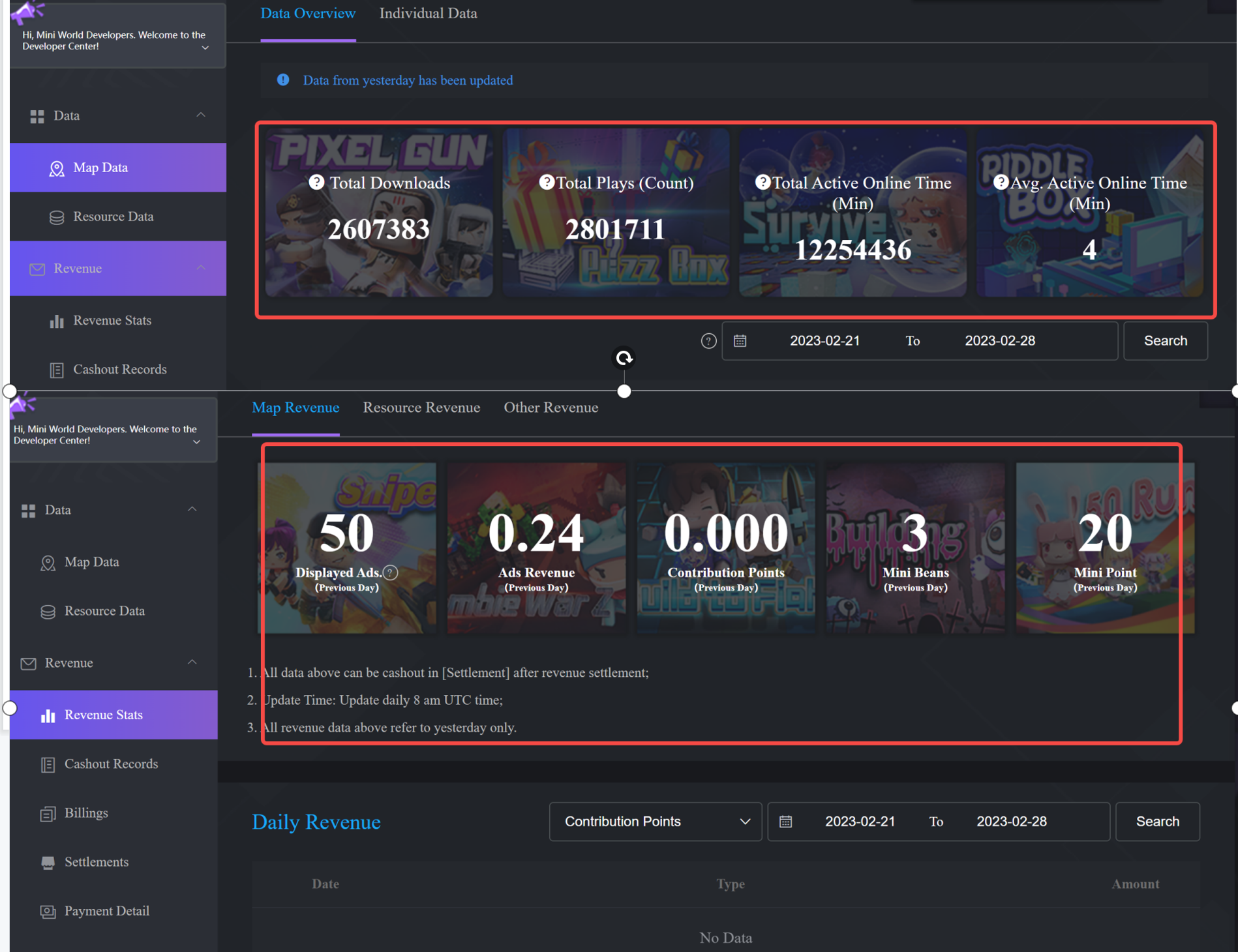Click question mark icon left of date range

point(708,341)
